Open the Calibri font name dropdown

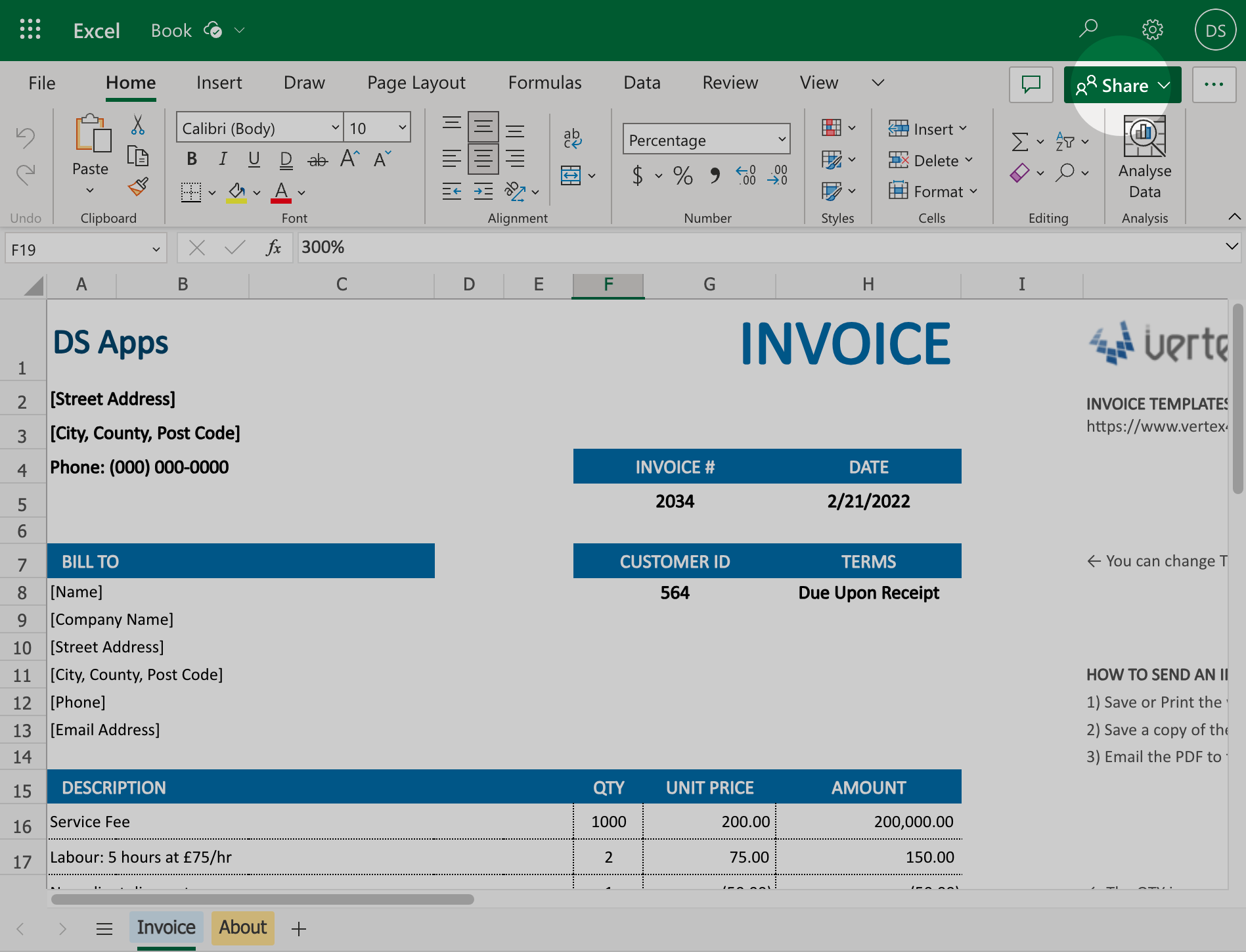[259, 127]
